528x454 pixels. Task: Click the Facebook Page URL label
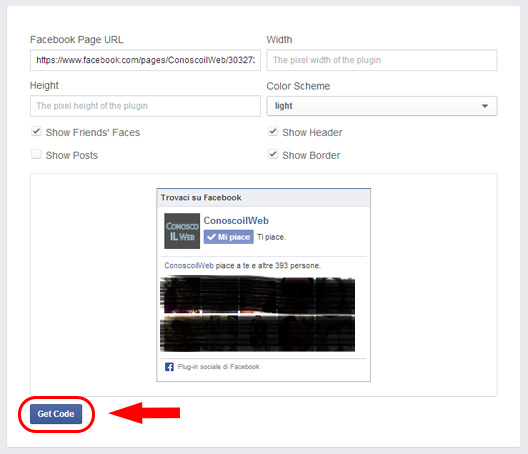click(77, 40)
